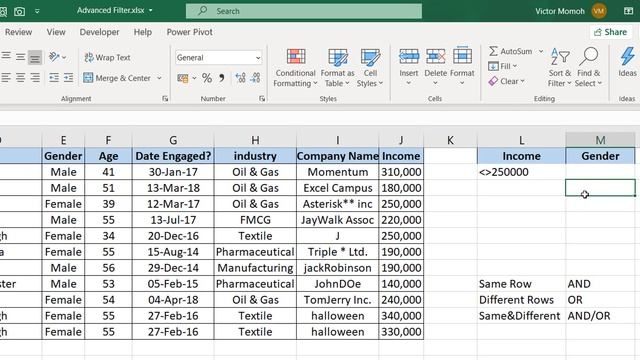Select the Date Engaged? header cell

click(173, 156)
